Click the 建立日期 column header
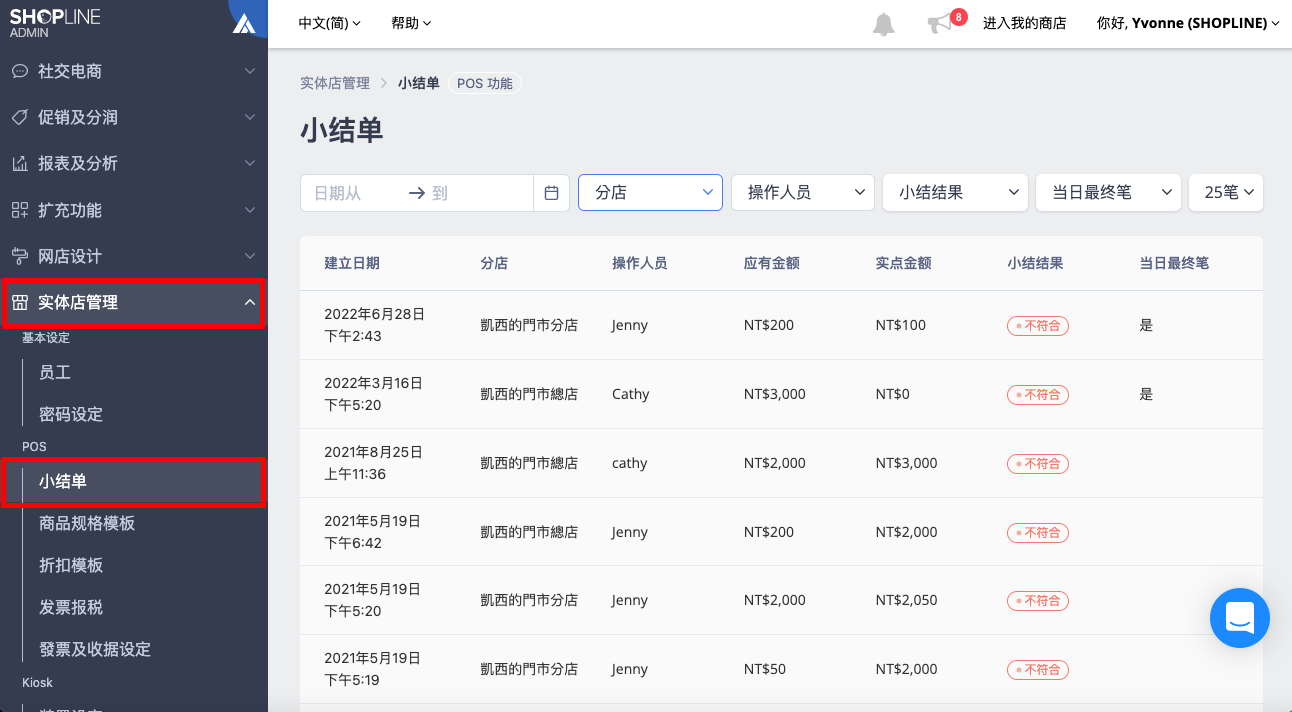Viewport: 1292px width, 712px height. [x=352, y=263]
